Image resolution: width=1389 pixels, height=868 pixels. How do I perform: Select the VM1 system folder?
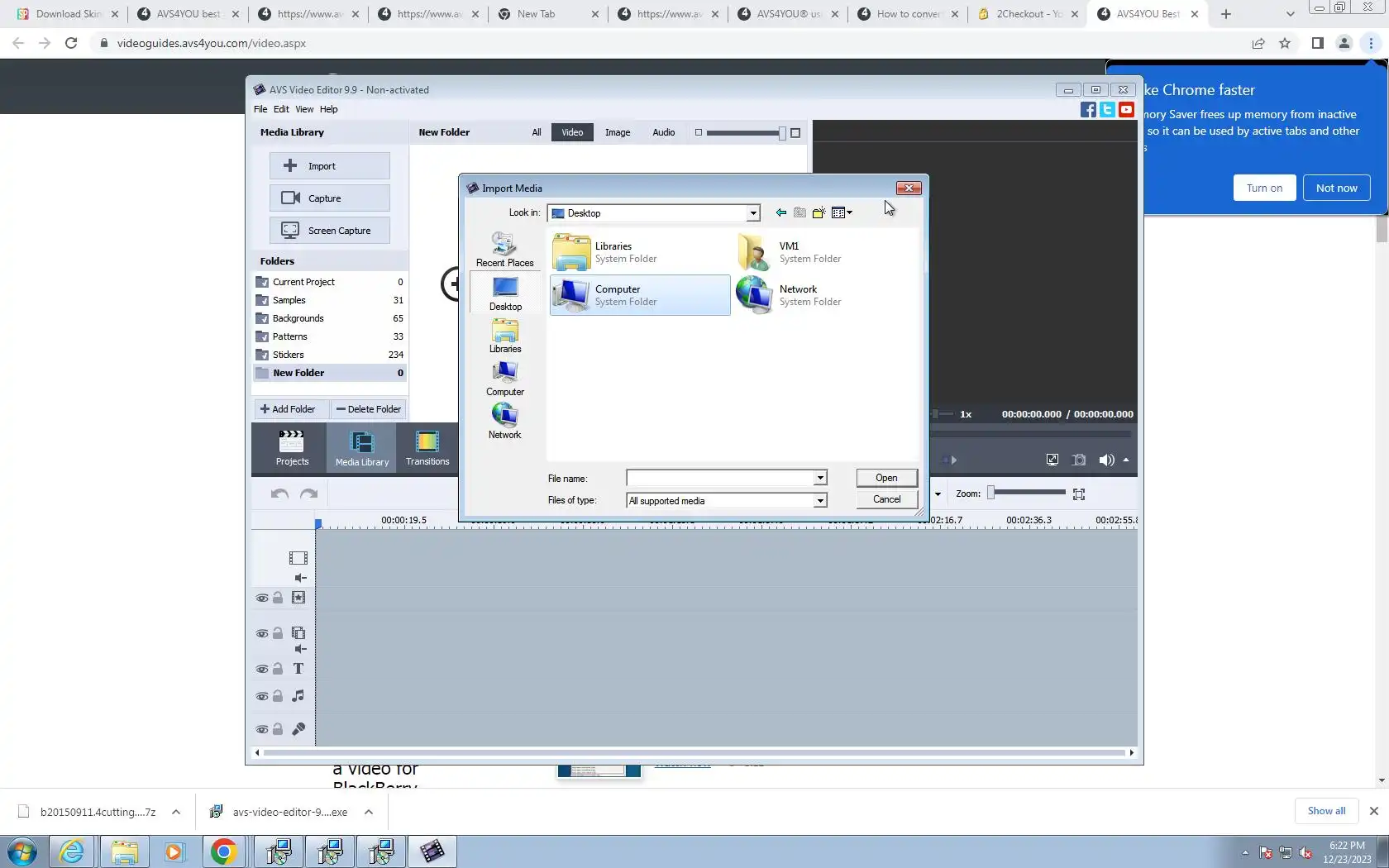point(825,252)
